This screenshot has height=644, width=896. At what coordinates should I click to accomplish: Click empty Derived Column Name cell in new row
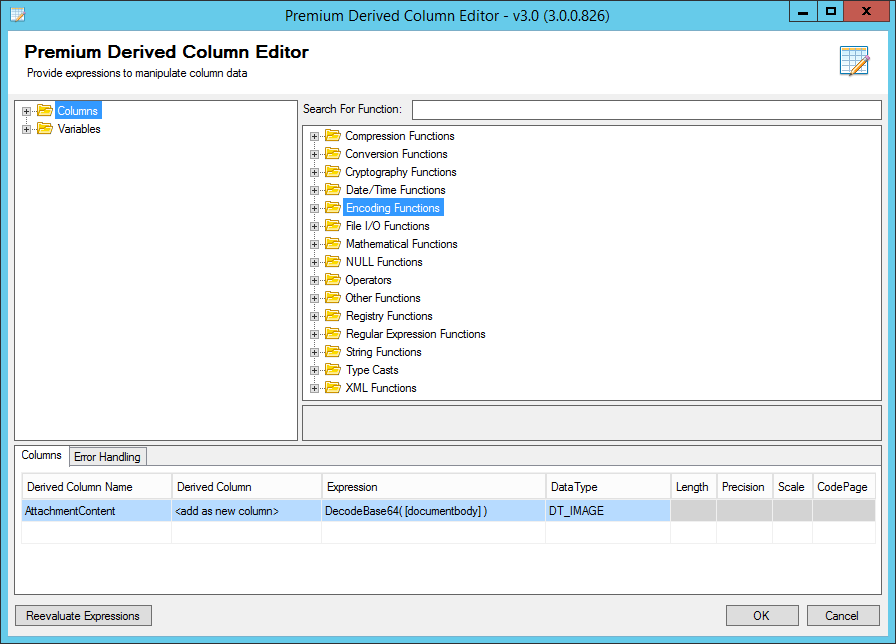[x=97, y=533]
